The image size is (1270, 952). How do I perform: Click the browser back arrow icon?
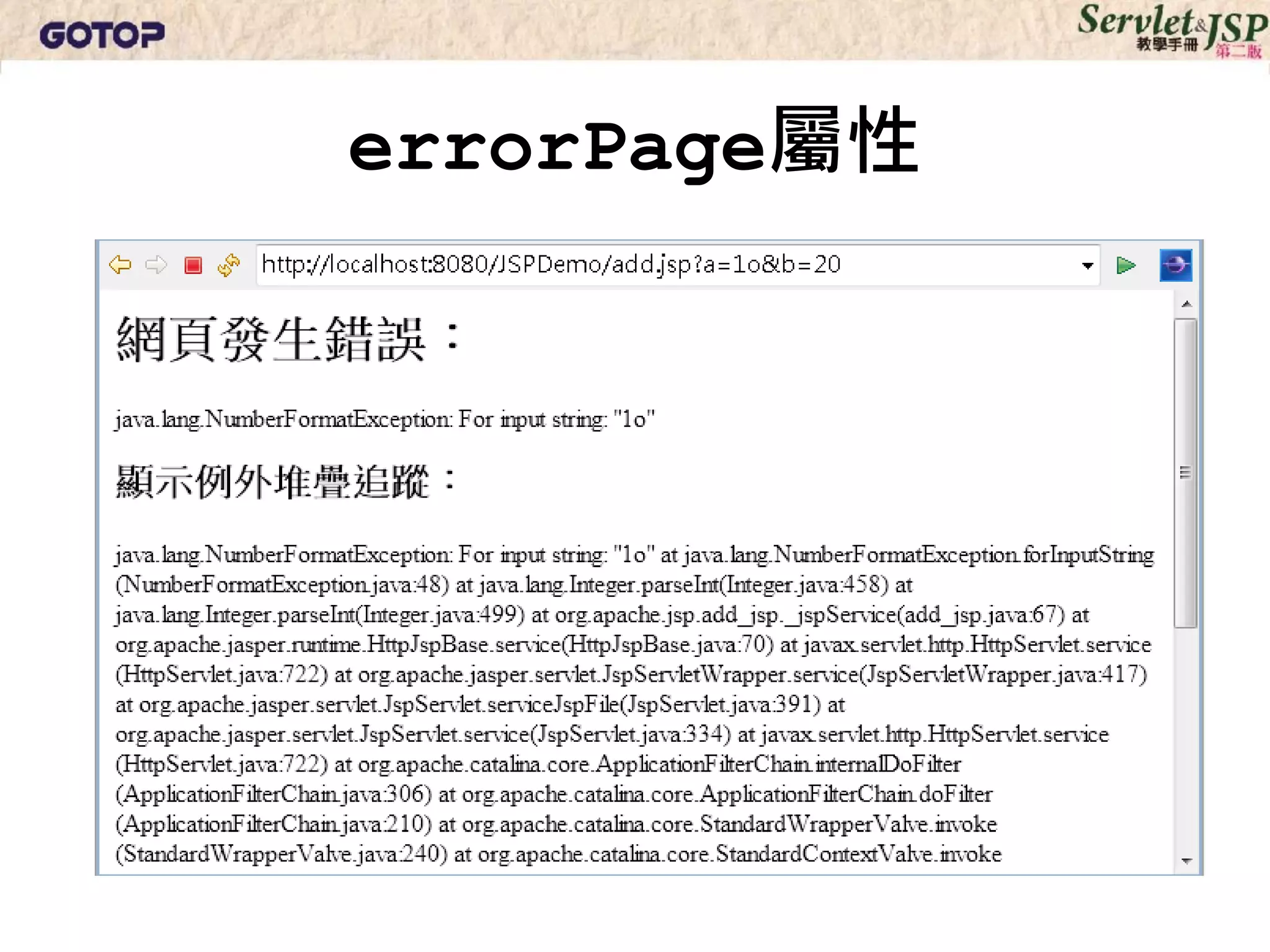(120, 265)
